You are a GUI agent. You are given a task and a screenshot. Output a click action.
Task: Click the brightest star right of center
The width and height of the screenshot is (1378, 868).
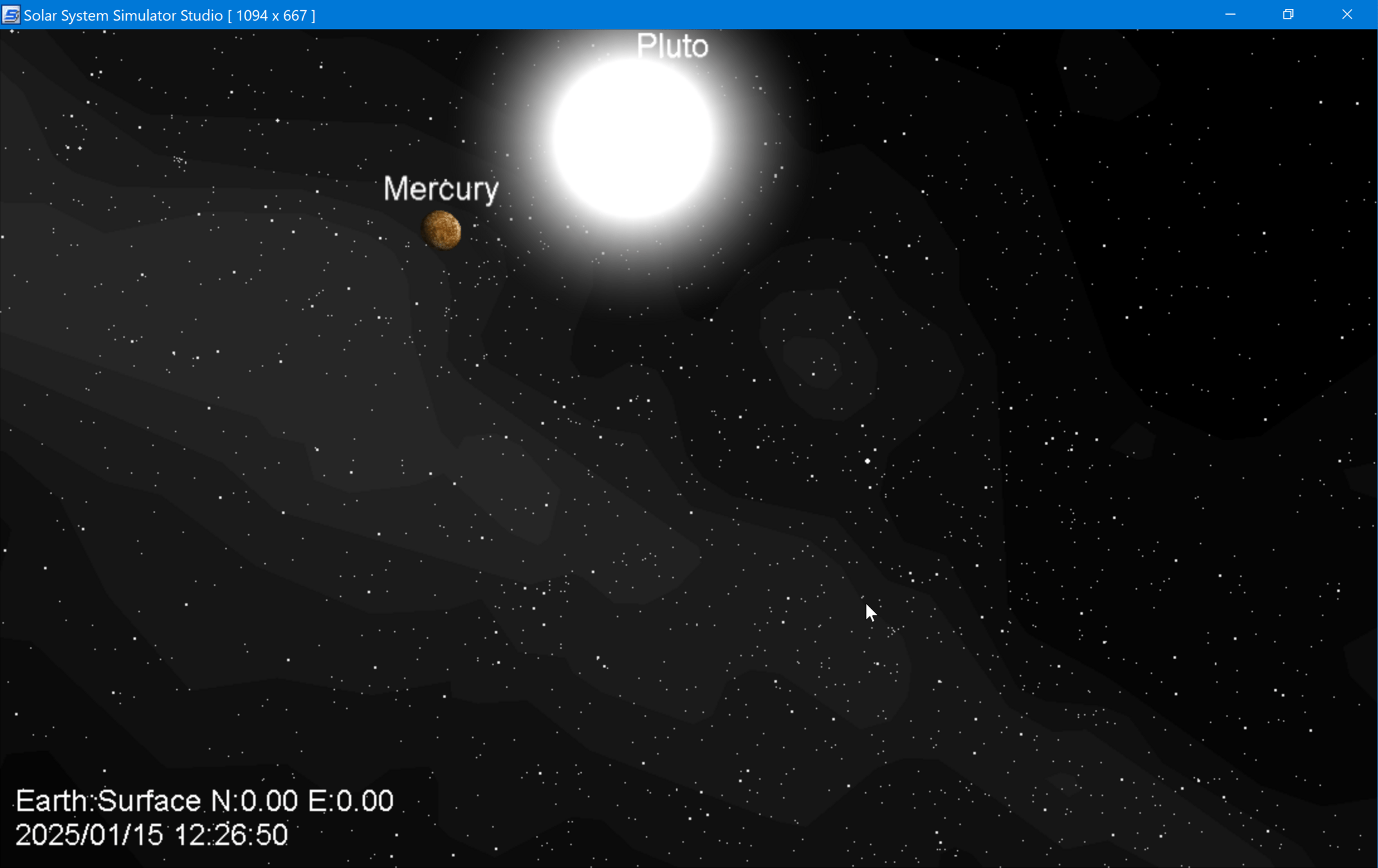[x=867, y=461]
